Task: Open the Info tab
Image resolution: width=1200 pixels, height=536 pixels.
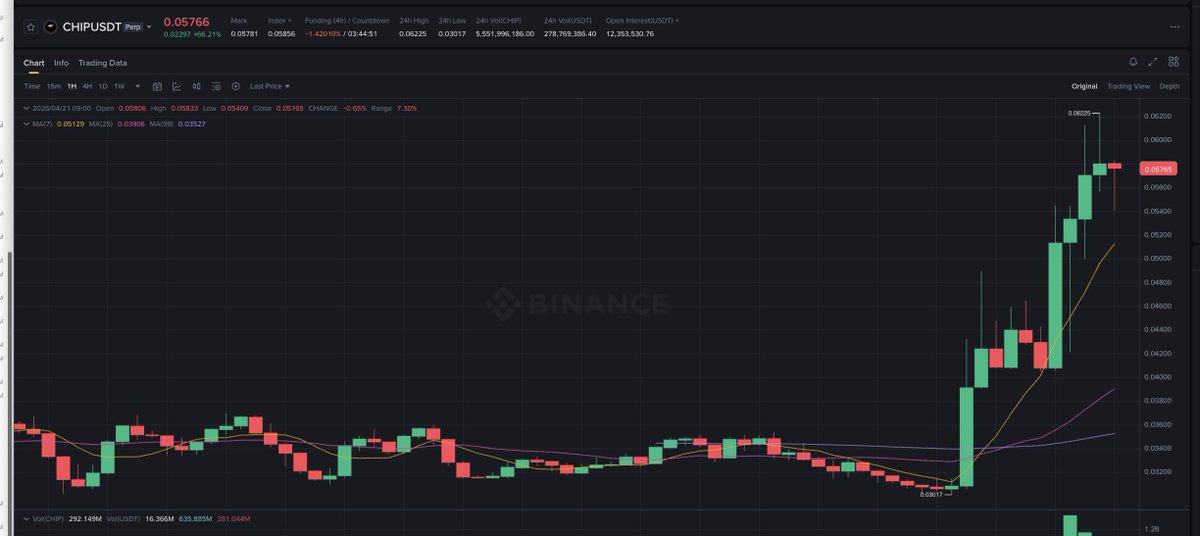Action: click(61, 63)
